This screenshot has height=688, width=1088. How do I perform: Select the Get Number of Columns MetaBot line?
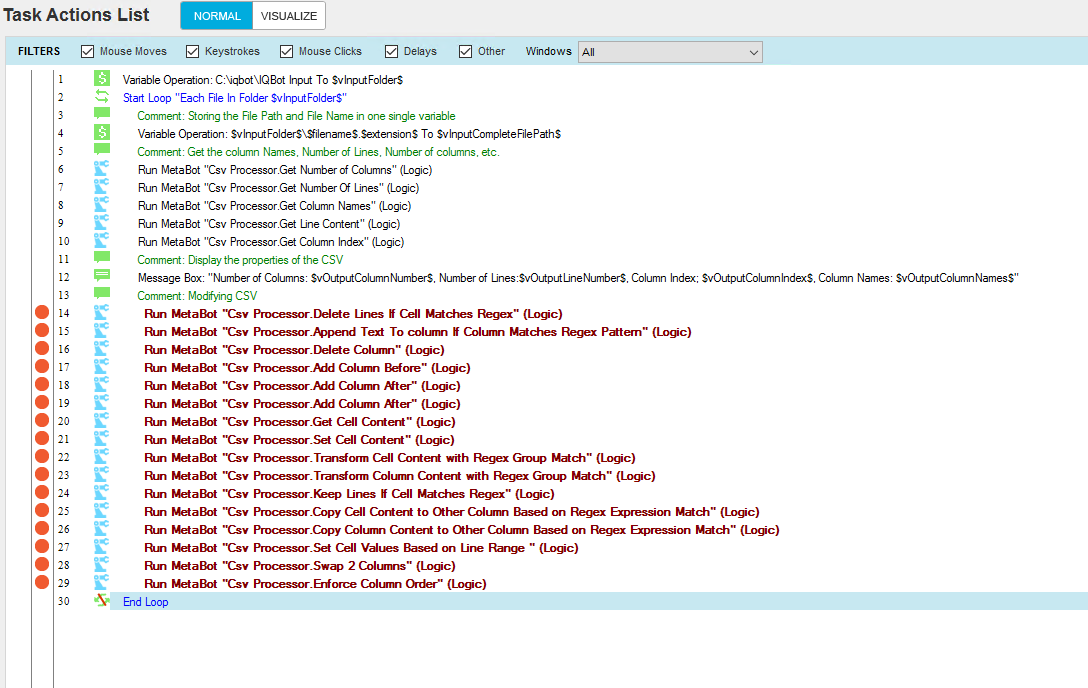(284, 170)
